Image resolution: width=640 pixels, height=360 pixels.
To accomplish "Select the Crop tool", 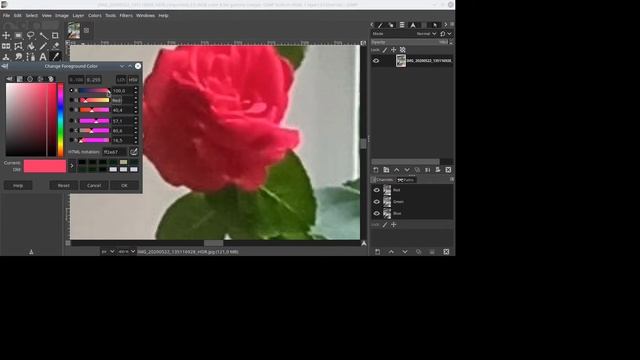I will pos(55,36).
